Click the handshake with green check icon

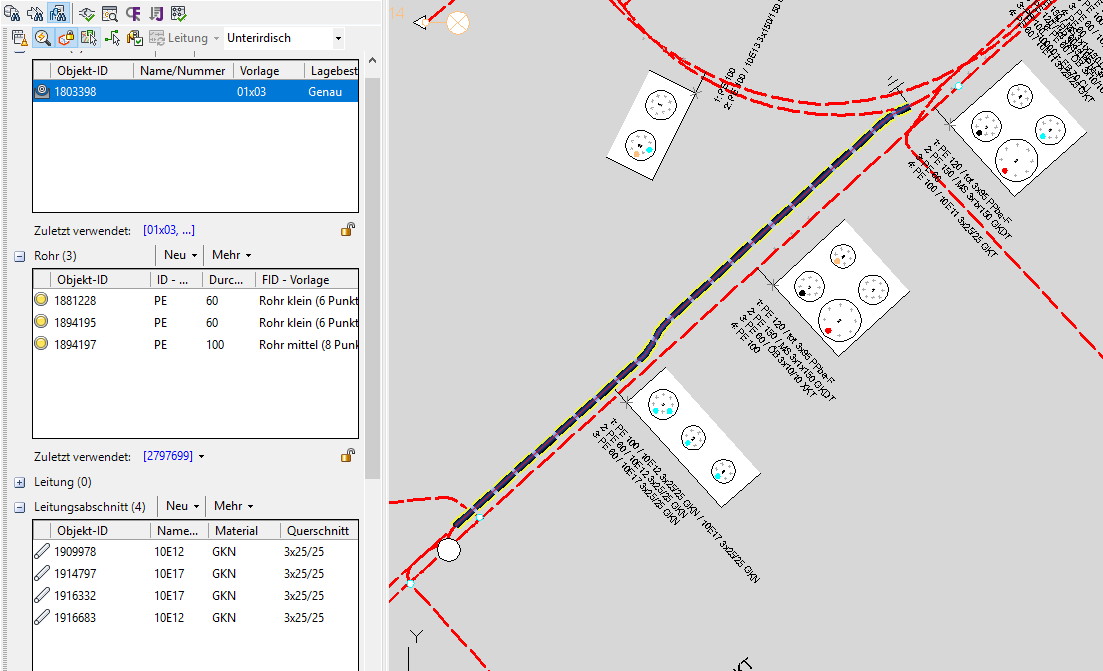click(87, 13)
